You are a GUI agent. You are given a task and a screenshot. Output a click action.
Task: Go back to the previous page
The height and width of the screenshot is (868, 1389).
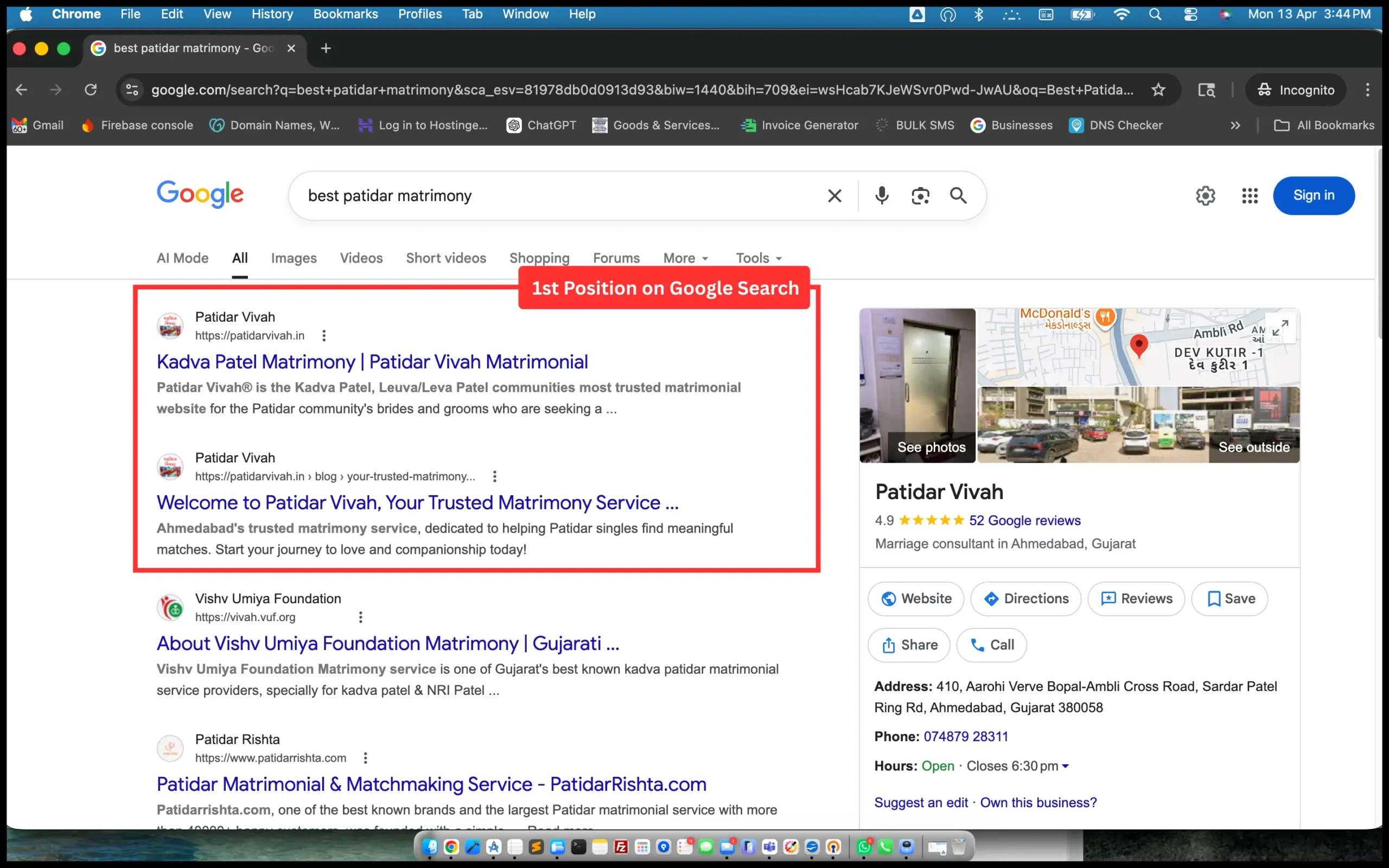[x=21, y=90]
